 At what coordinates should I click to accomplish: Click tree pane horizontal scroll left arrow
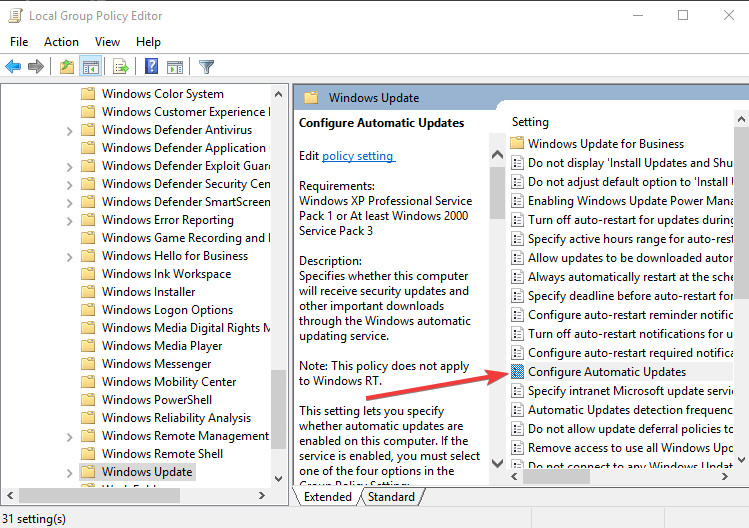(10, 496)
